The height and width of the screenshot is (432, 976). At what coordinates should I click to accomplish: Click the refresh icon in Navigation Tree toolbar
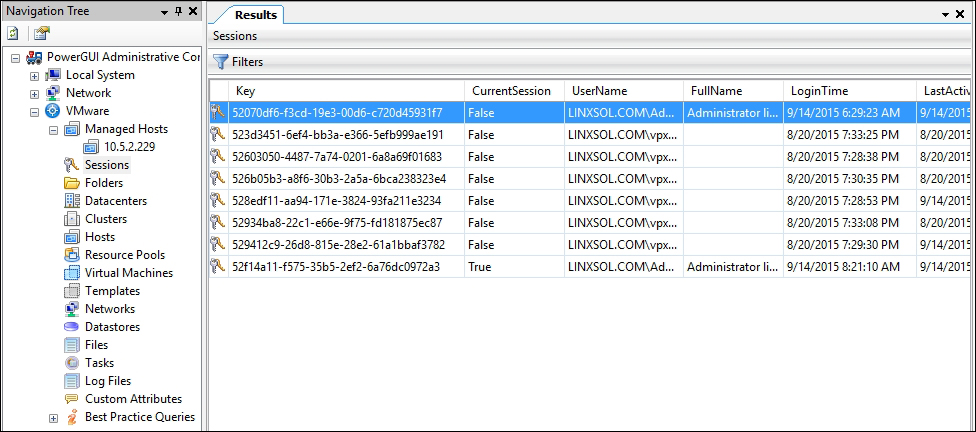[13, 34]
